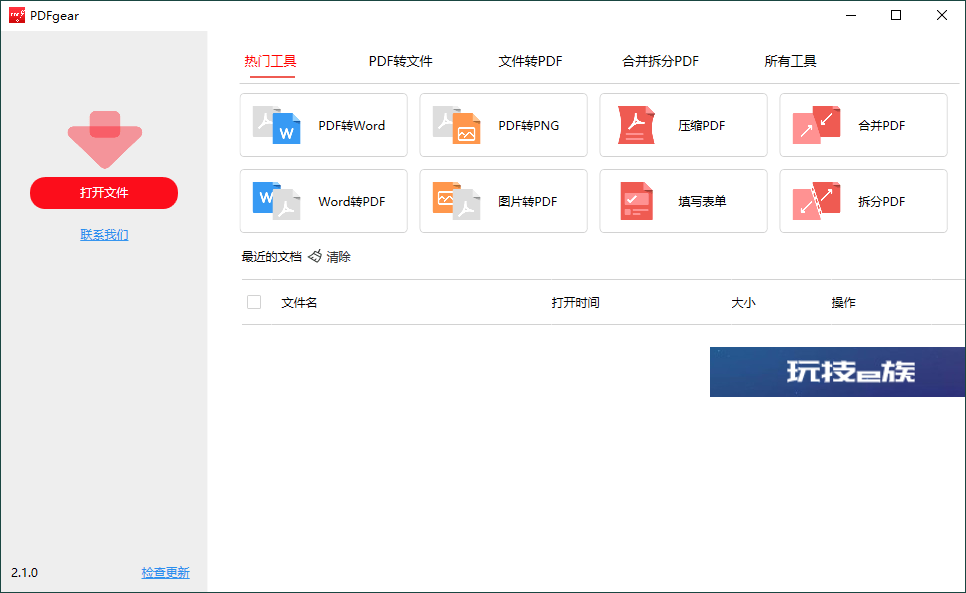Go to the 合并拆分PDF tab
This screenshot has height=593, width=966.
point(660,61)
